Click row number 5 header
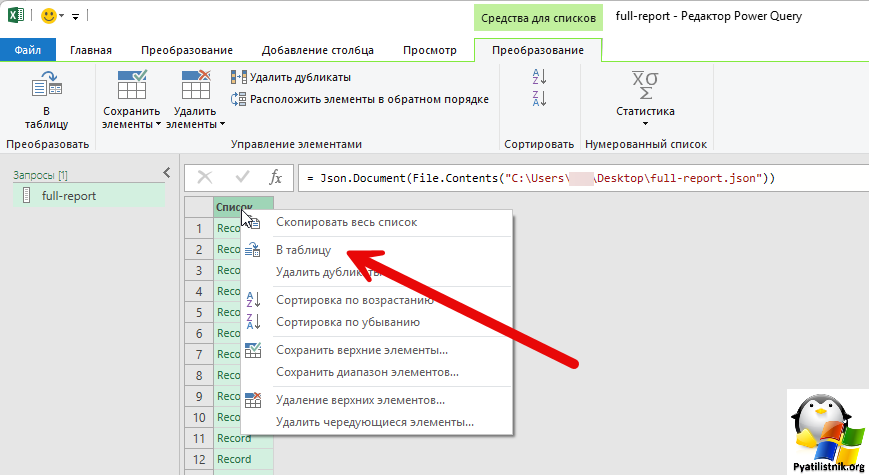The image size is (869, 475). [199, 313]
